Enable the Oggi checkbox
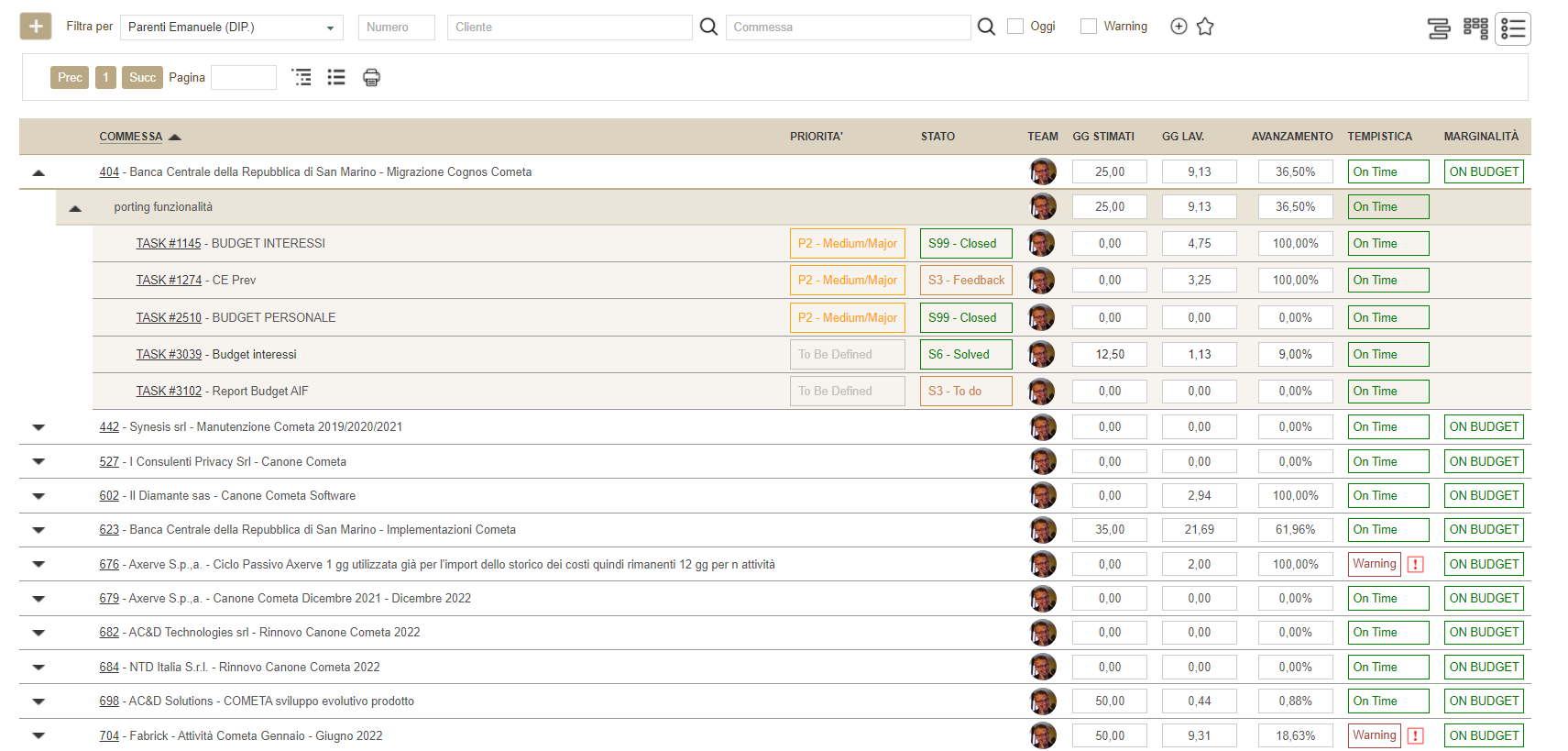The width and height of the screenshot is (1568, 751). (1015, 27)
